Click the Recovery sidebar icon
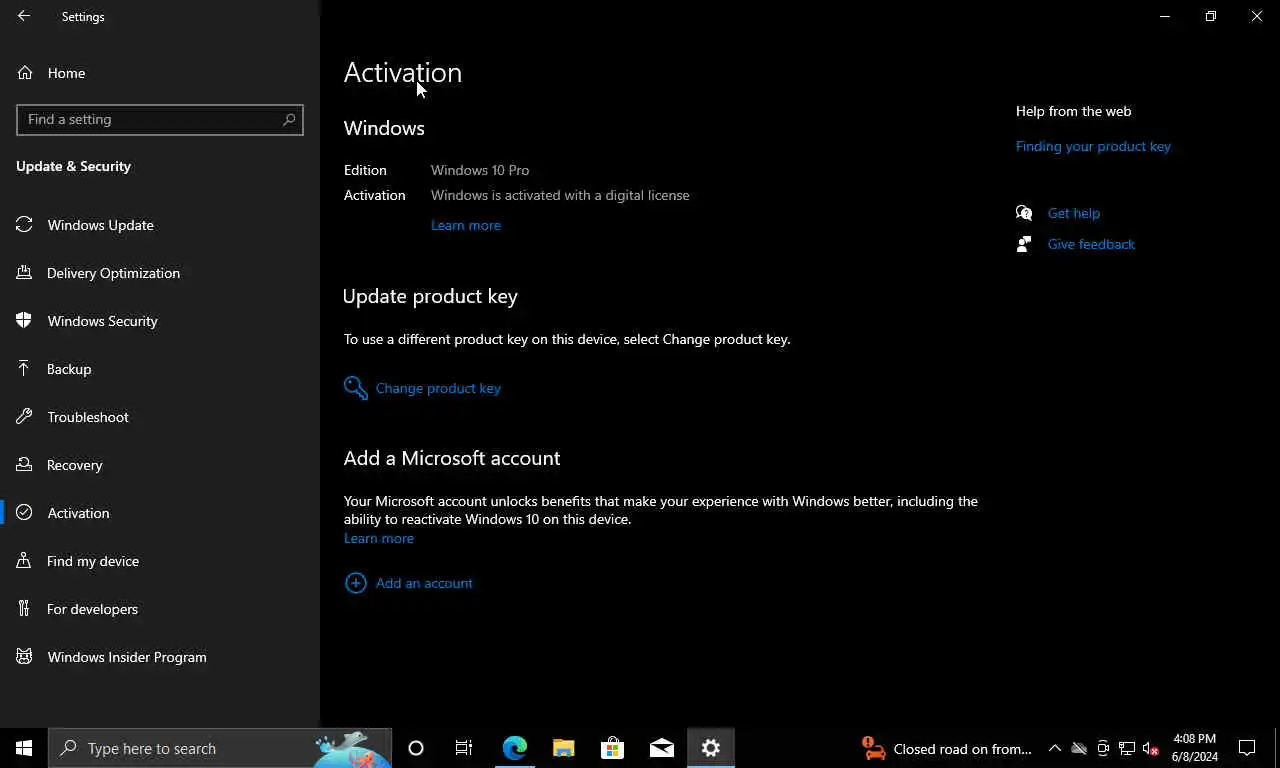The width and height of the screenshot is (1280, 768). [25, 465]
